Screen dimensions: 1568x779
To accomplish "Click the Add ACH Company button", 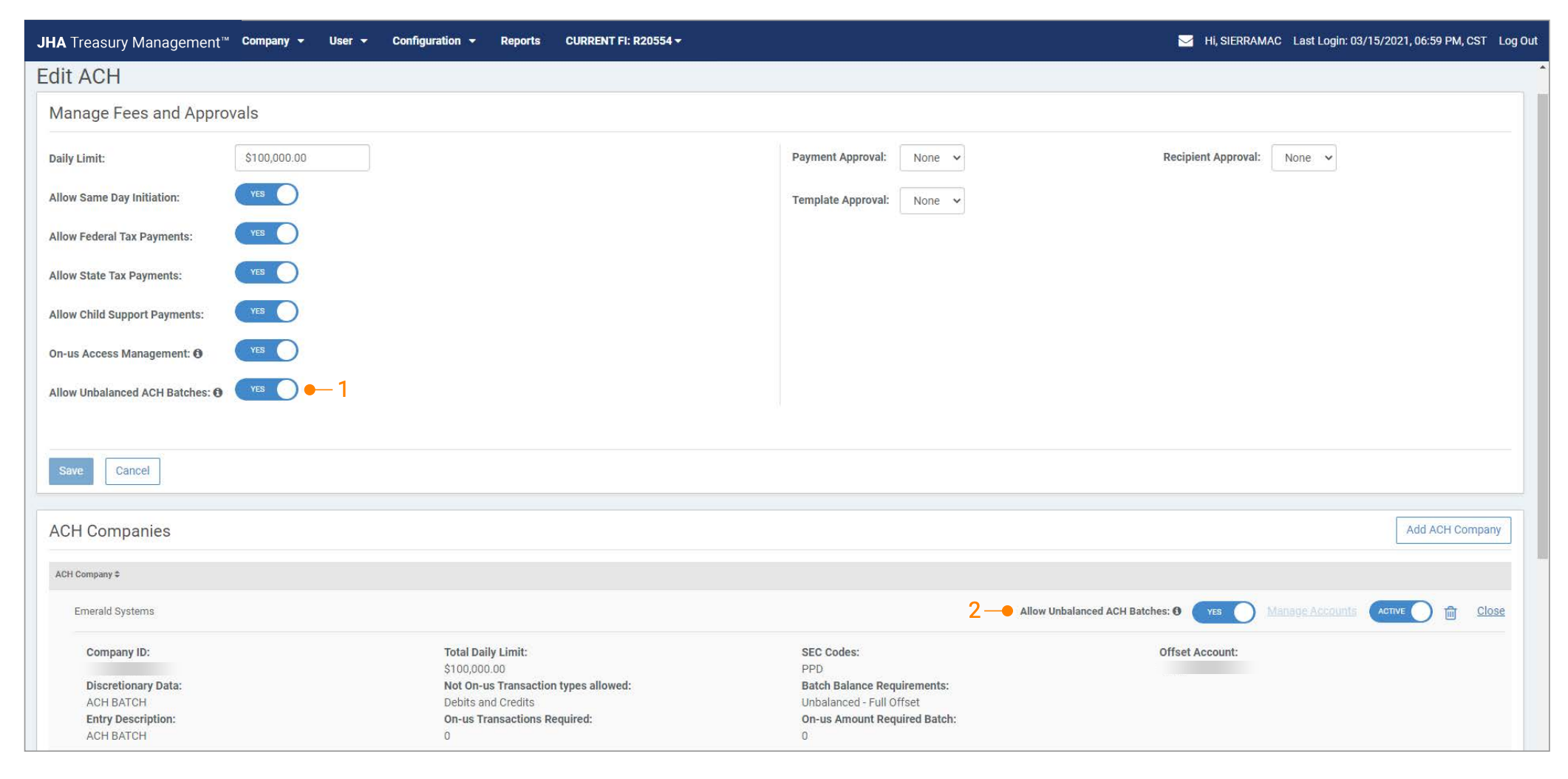I will pyautogui.click(x=1452, y=530).
